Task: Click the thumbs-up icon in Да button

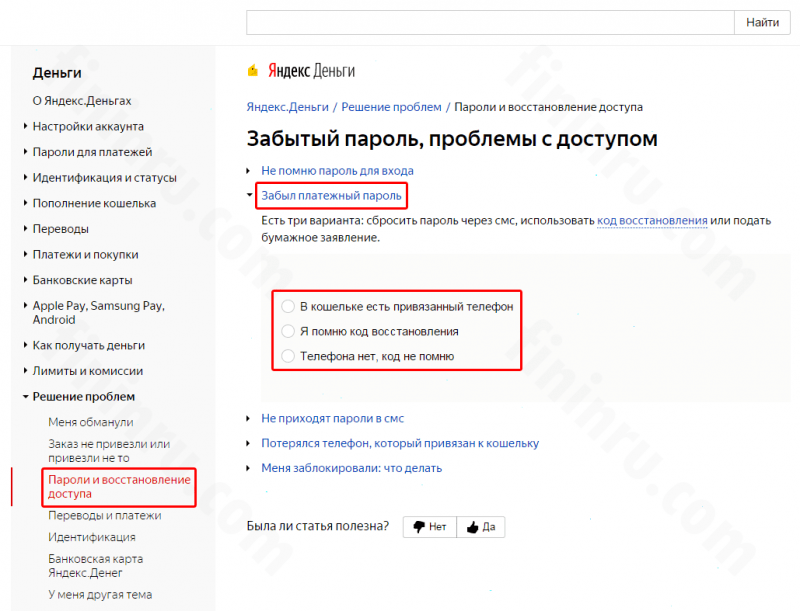Action: click(472, 526)
